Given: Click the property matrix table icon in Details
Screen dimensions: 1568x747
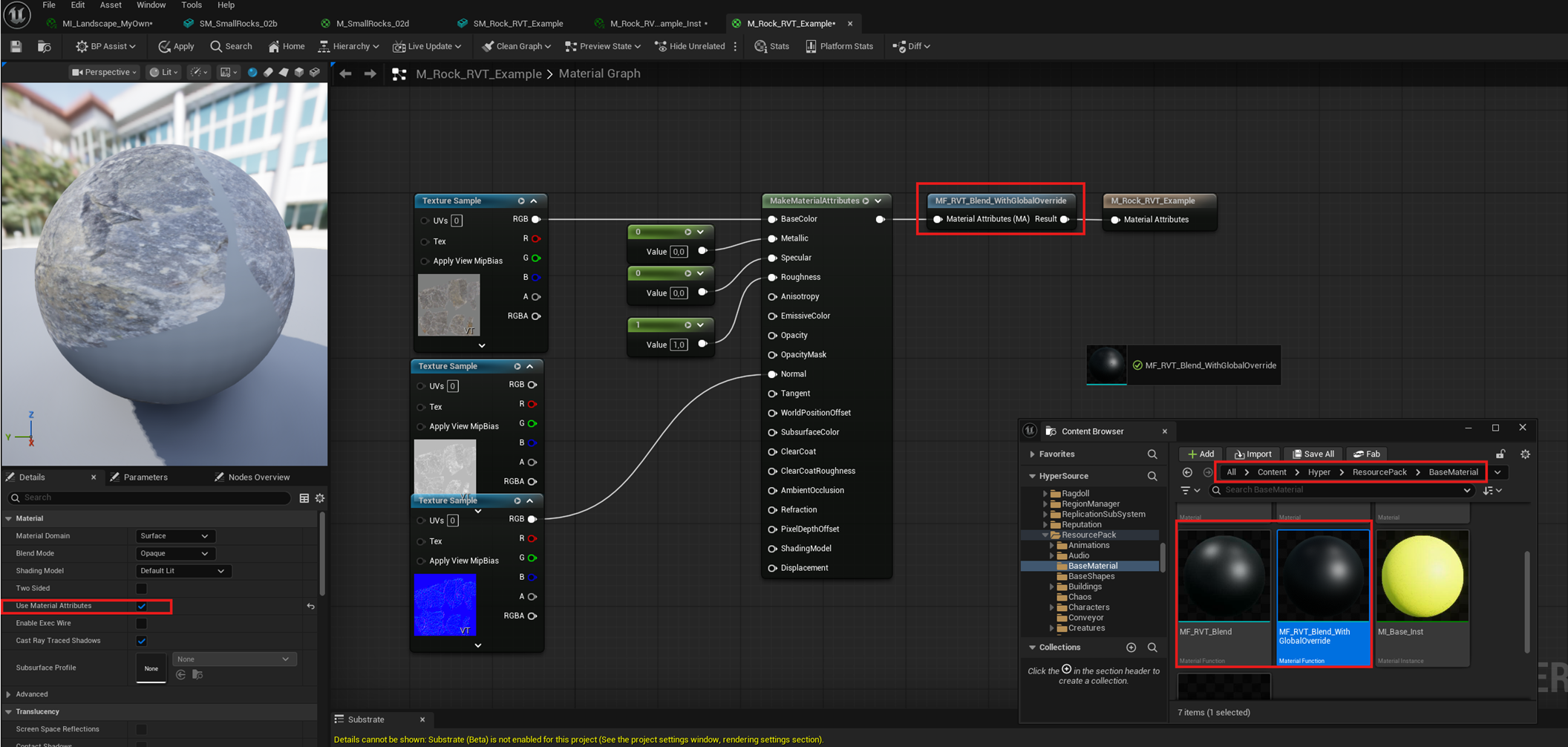Looking at the screenshot, I should coord(304,498).
